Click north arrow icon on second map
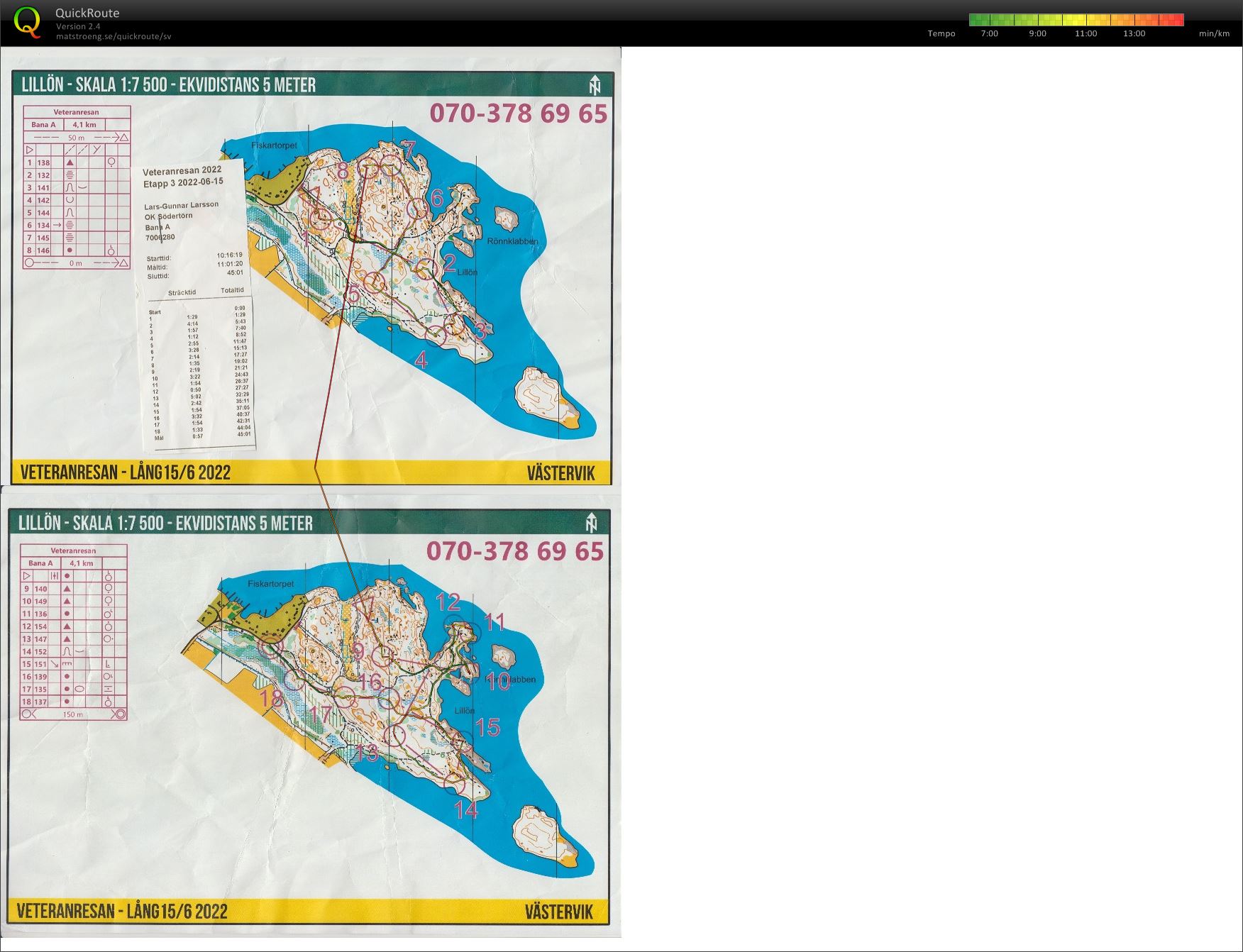 tap(592, 524)
